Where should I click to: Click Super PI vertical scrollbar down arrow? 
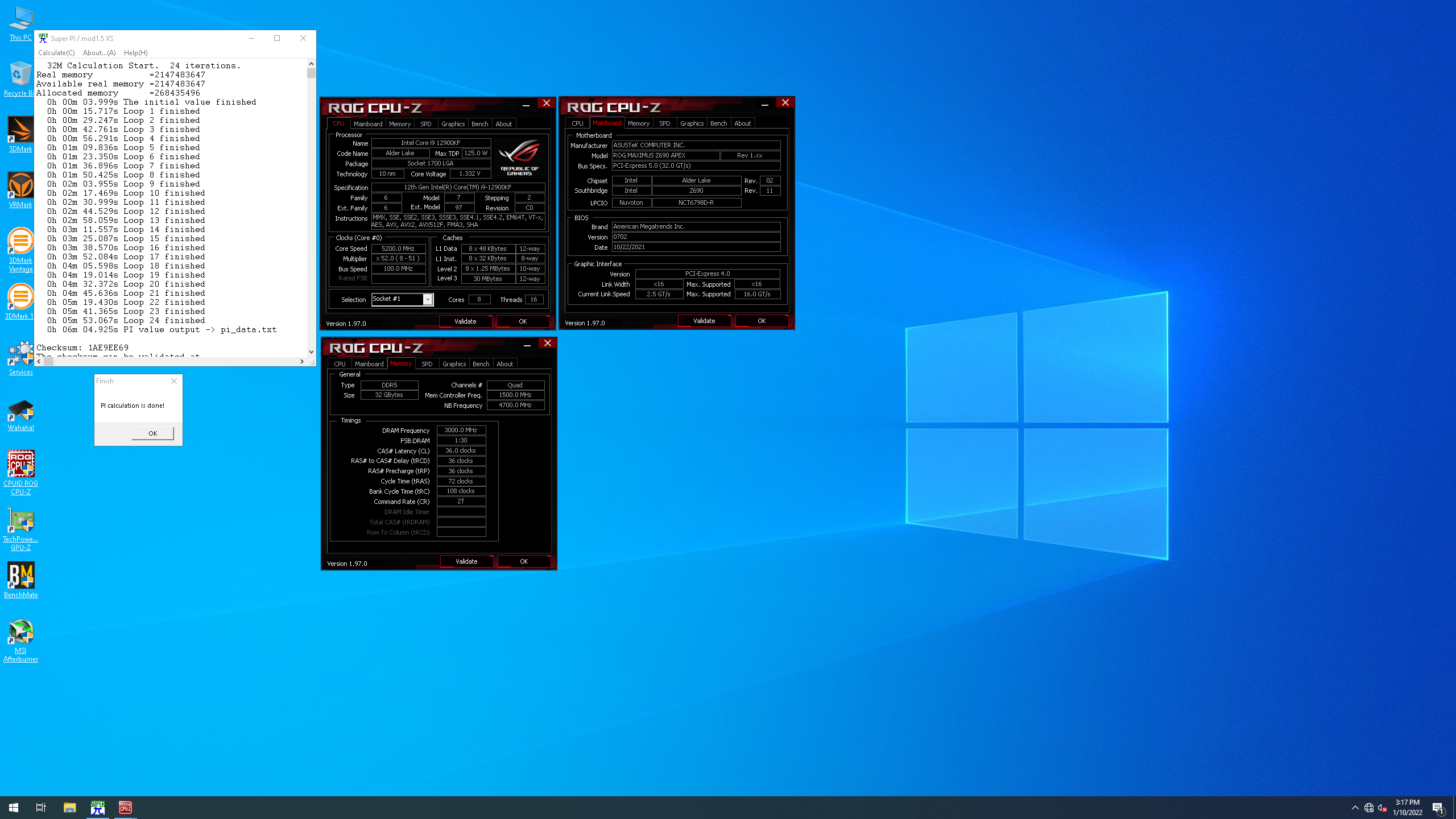click(311, 351)
